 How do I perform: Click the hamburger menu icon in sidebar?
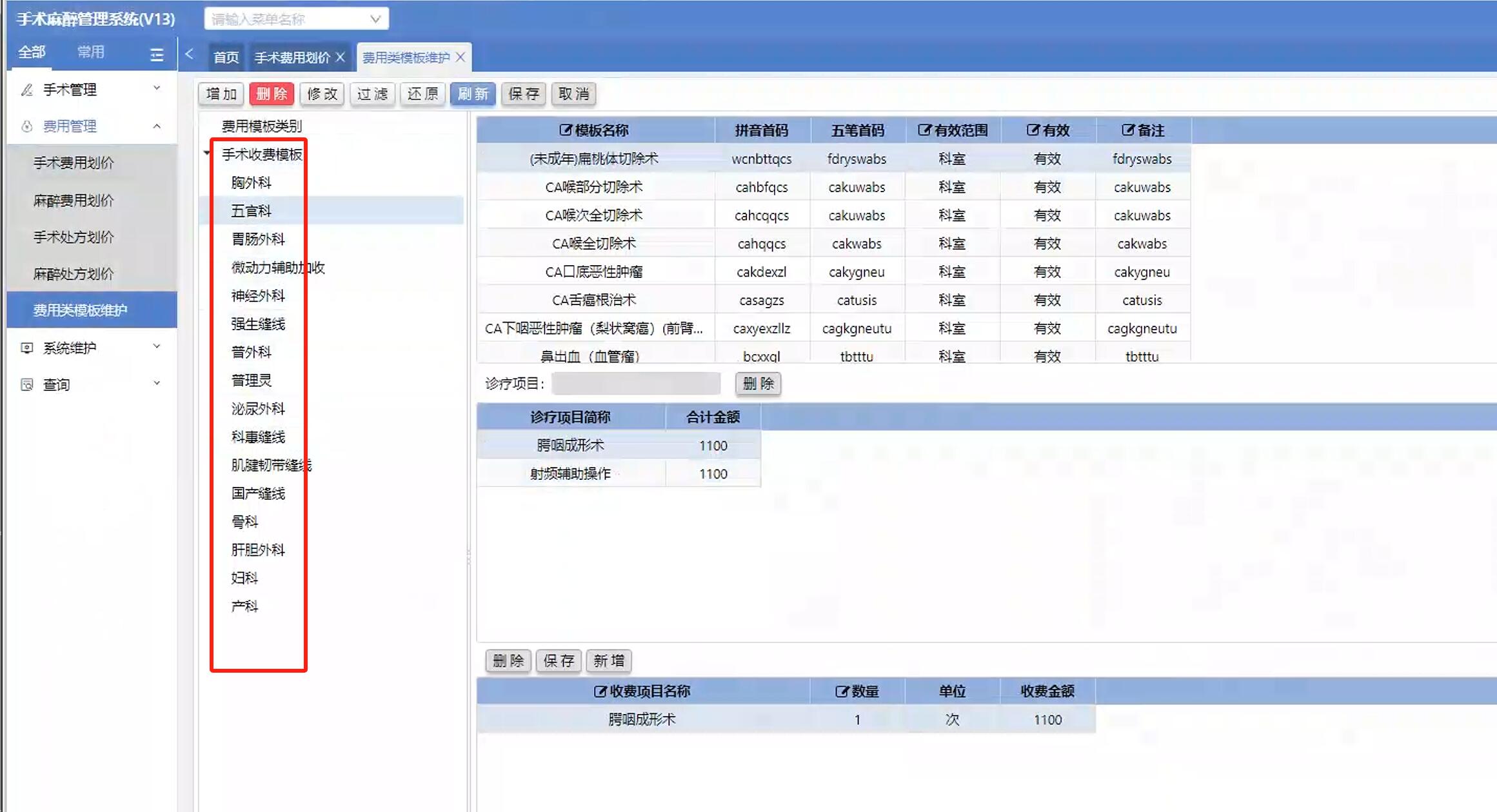pos(157,55)
